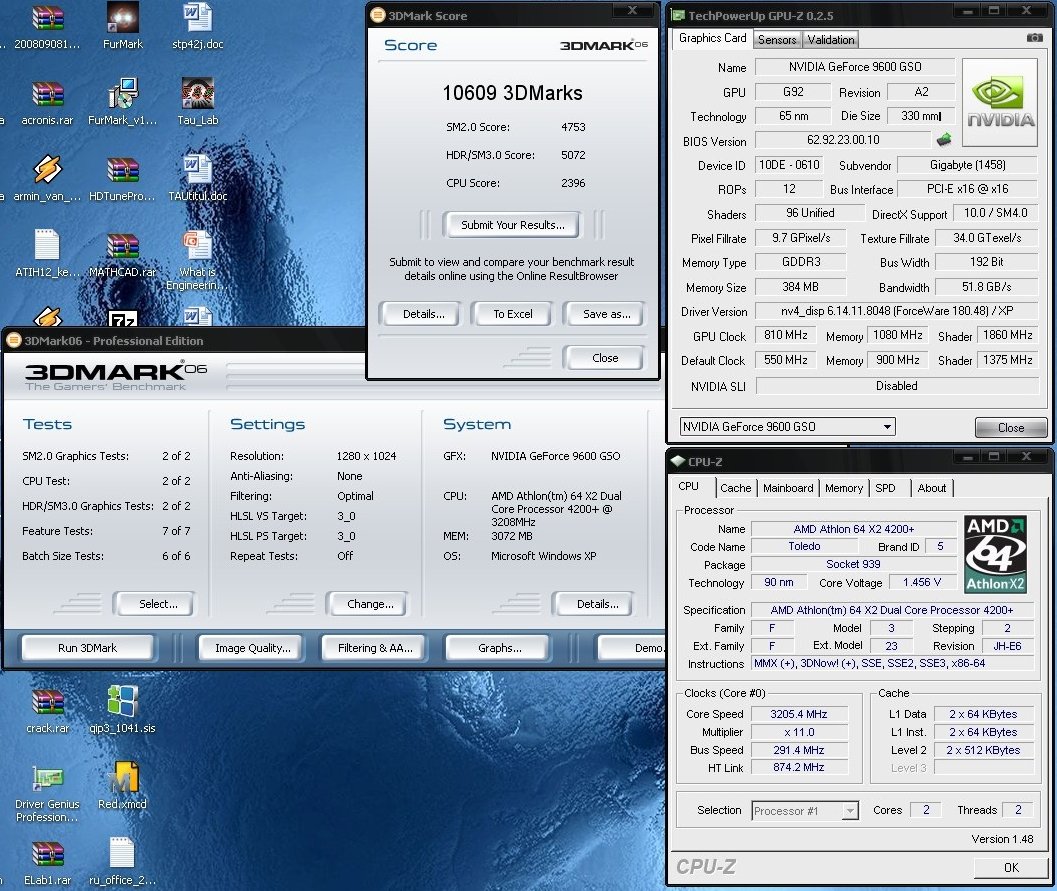
Task: Open the GPU selection dropdown in GPU-Z
Action: click(x=888, y=427)
